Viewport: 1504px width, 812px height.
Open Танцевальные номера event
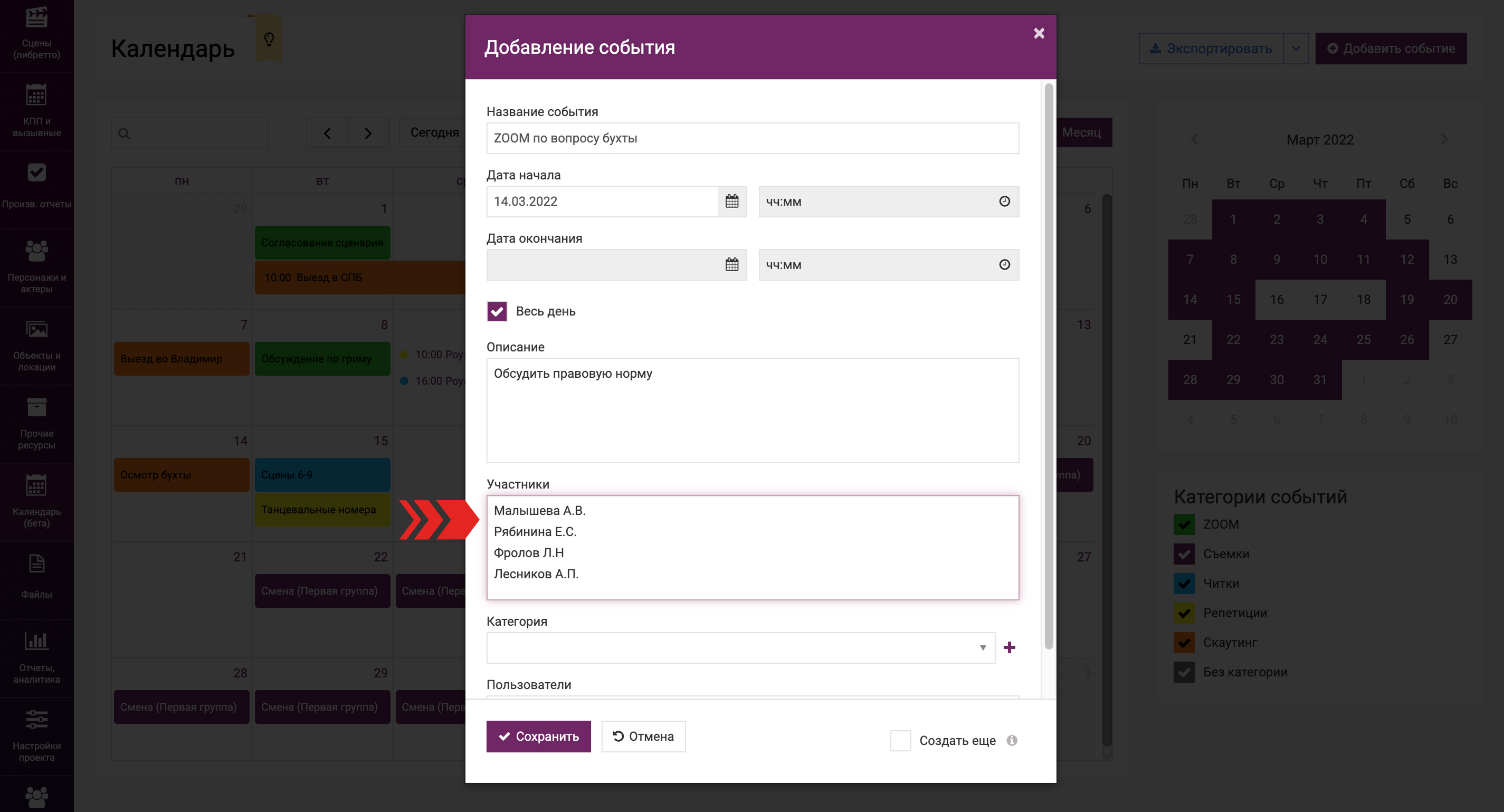(322, 510)
